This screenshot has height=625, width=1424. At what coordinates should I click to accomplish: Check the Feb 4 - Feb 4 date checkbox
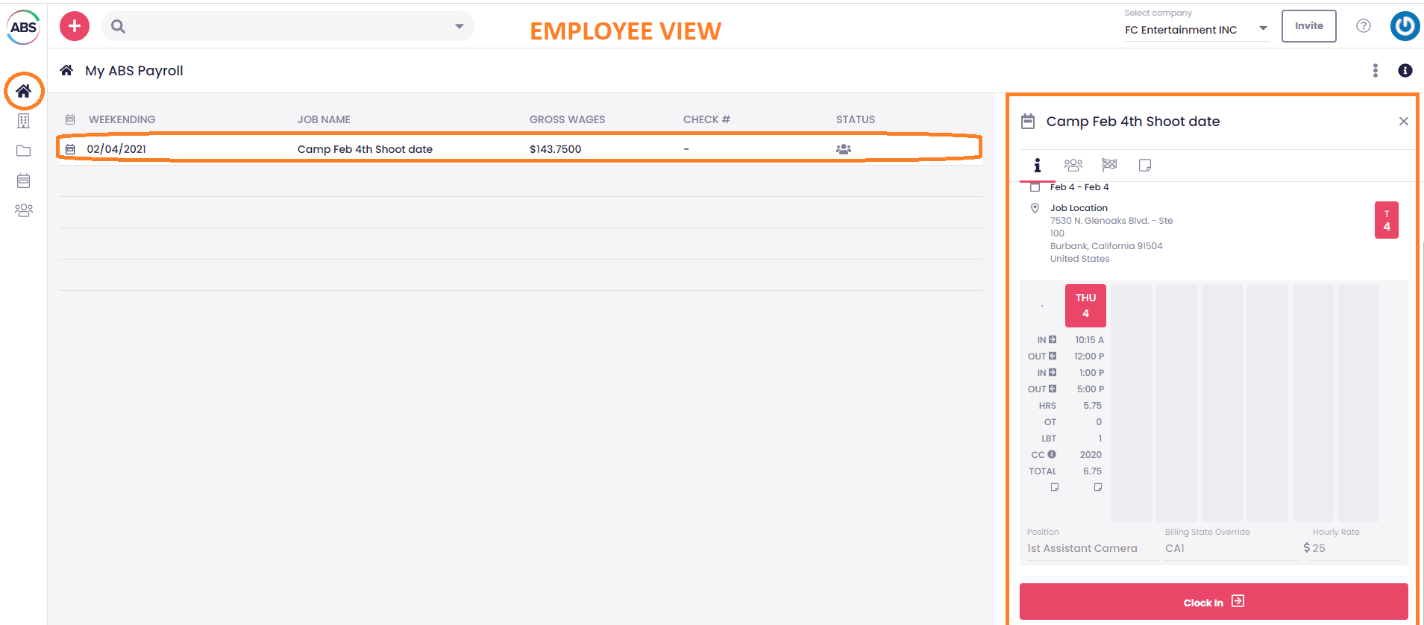pyautogui.click(x=1035, y=187)
